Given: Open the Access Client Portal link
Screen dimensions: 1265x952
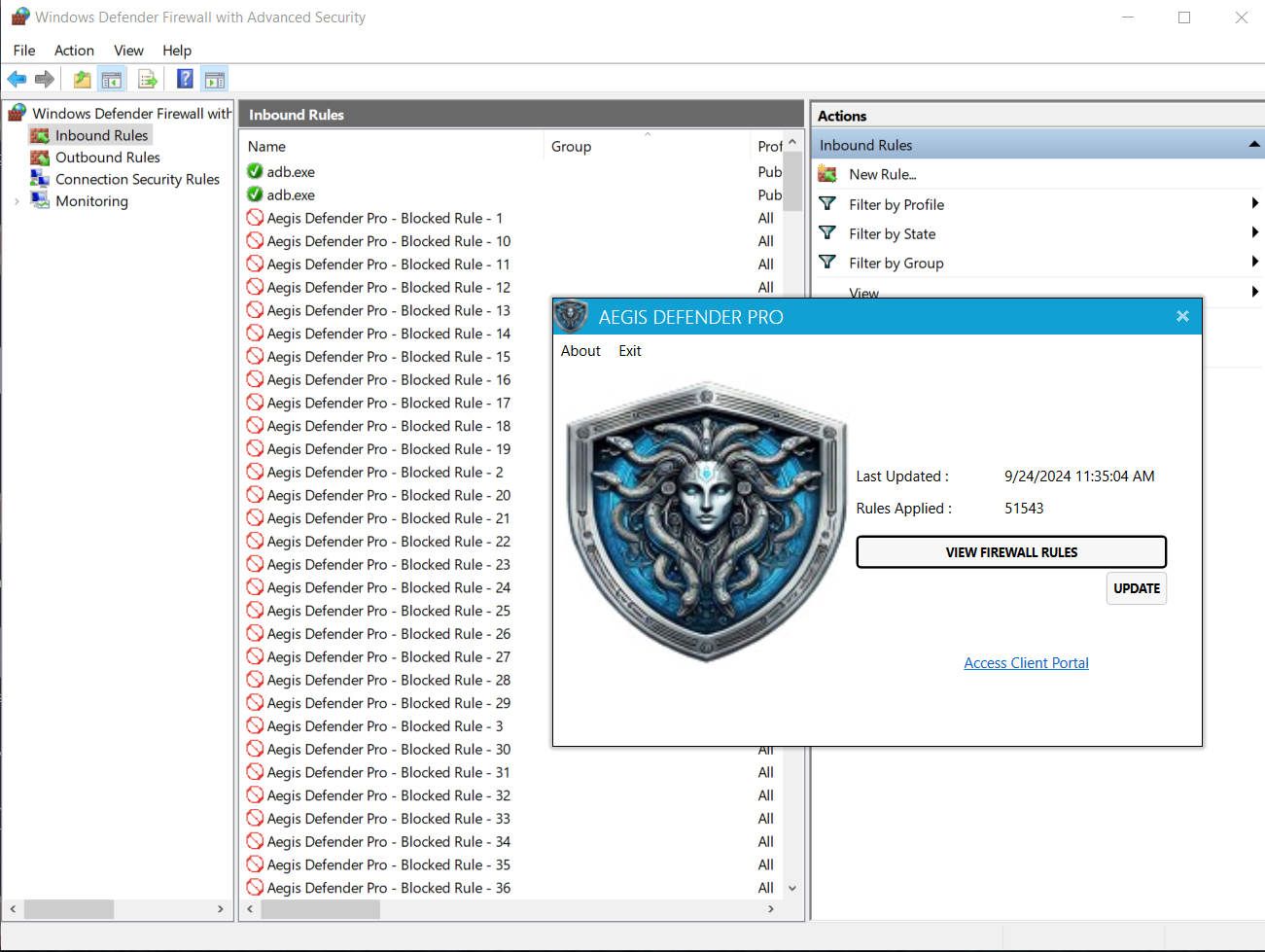Looking at the screenshot, I should (1026, 663).
